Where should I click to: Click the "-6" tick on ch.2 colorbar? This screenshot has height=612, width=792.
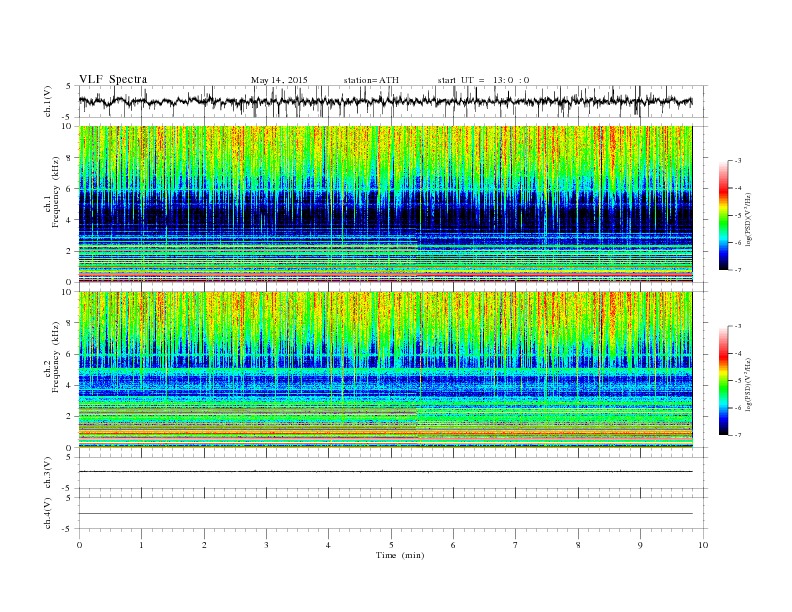[737, 408]
